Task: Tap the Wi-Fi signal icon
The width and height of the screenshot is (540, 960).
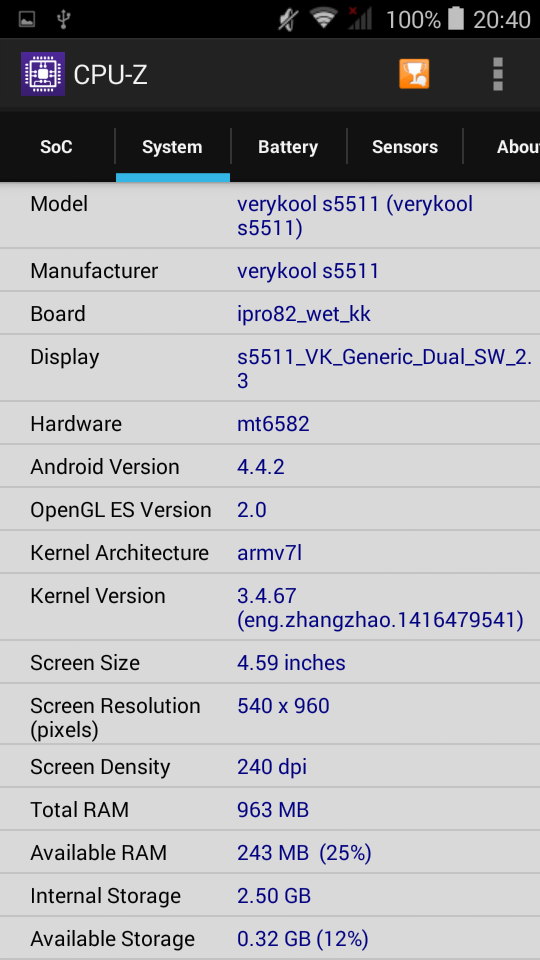Action: pyautogui.click(x=324, y=18)
